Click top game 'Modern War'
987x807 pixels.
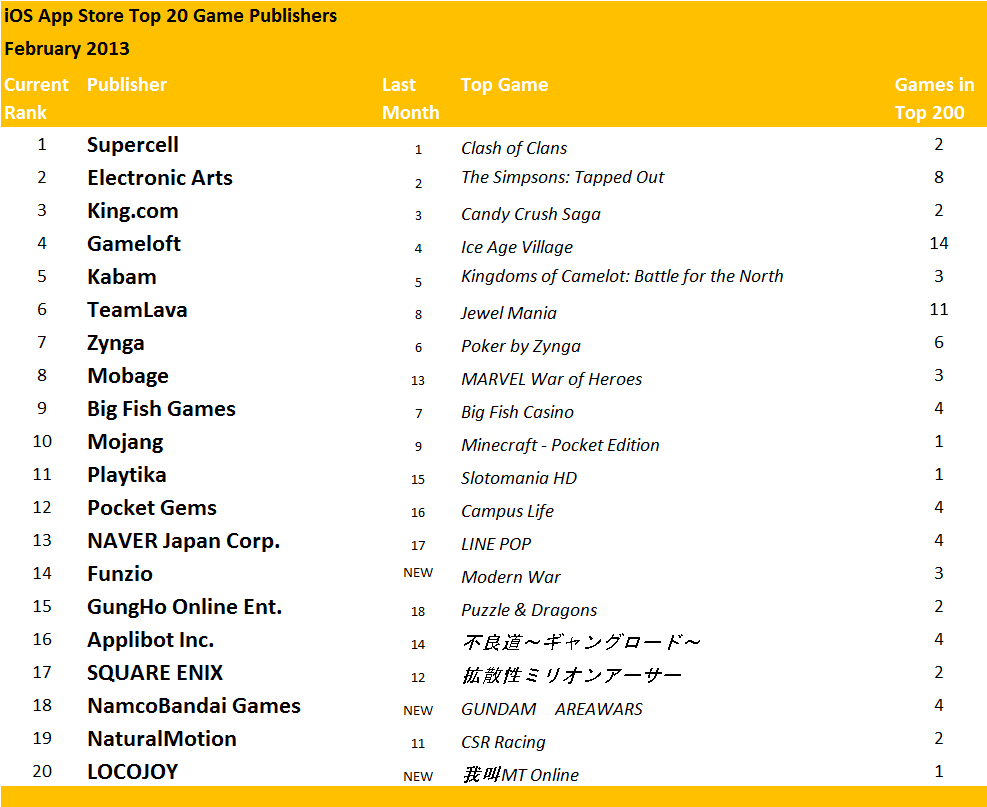tap(510, 577)
